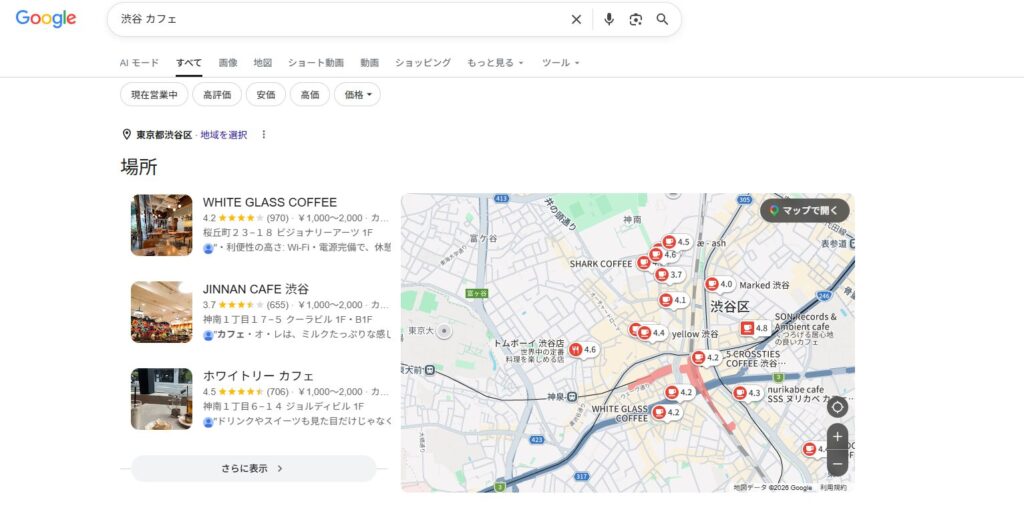The image size is (1024, 514).
Task: Select the 4.0 marker beside Marked 渋谷
Action: pyautogui.click(x=718, y=284)
